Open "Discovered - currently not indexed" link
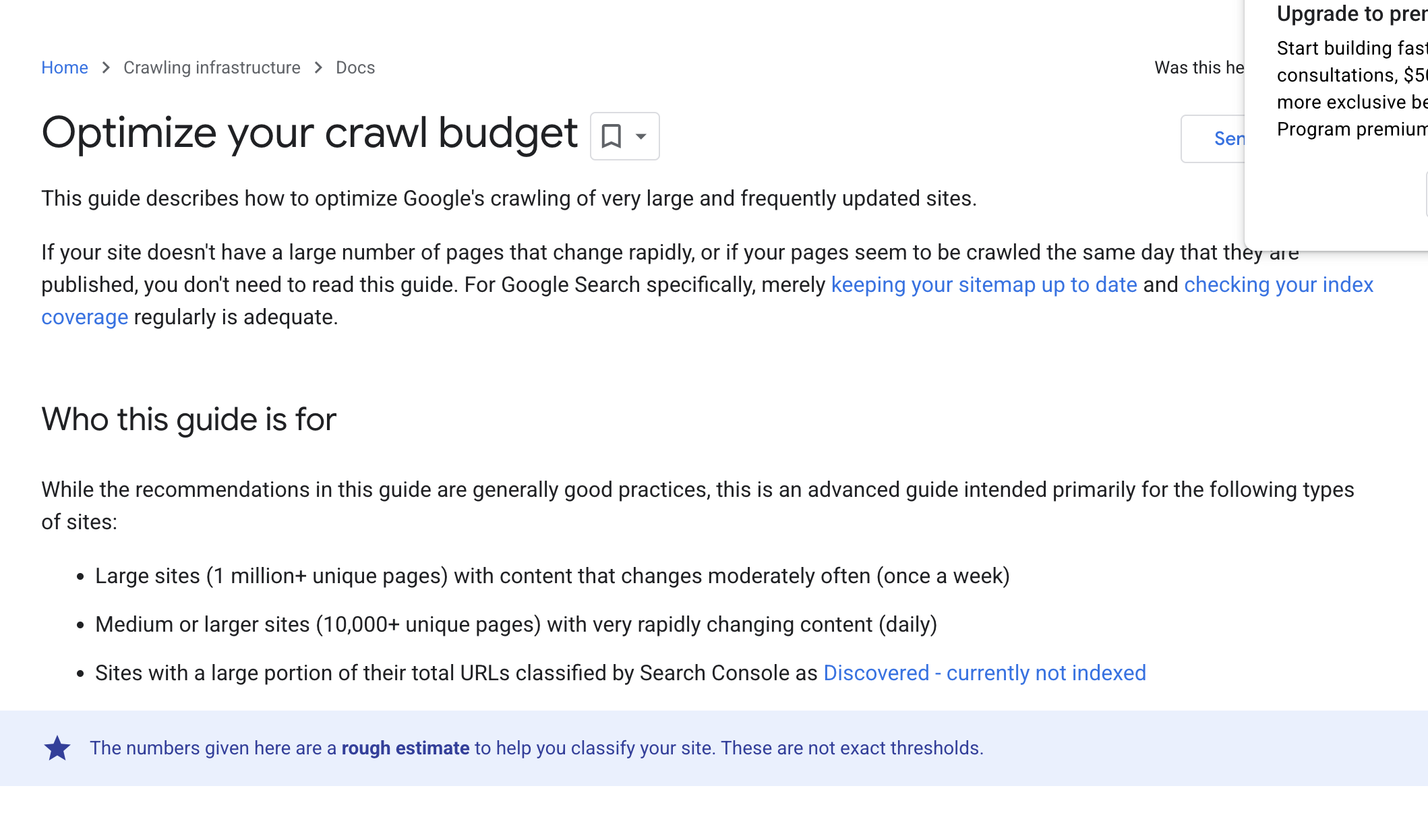 tap(984, 673)
